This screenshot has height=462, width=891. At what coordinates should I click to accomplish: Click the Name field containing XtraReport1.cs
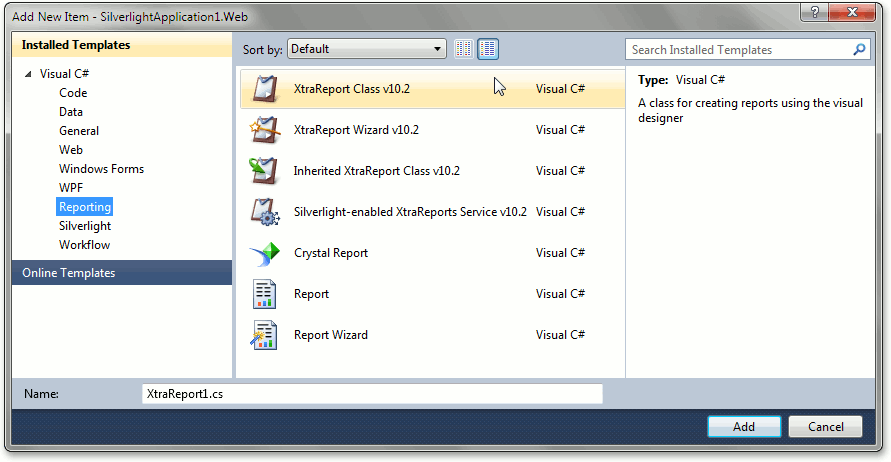(372, 394)
